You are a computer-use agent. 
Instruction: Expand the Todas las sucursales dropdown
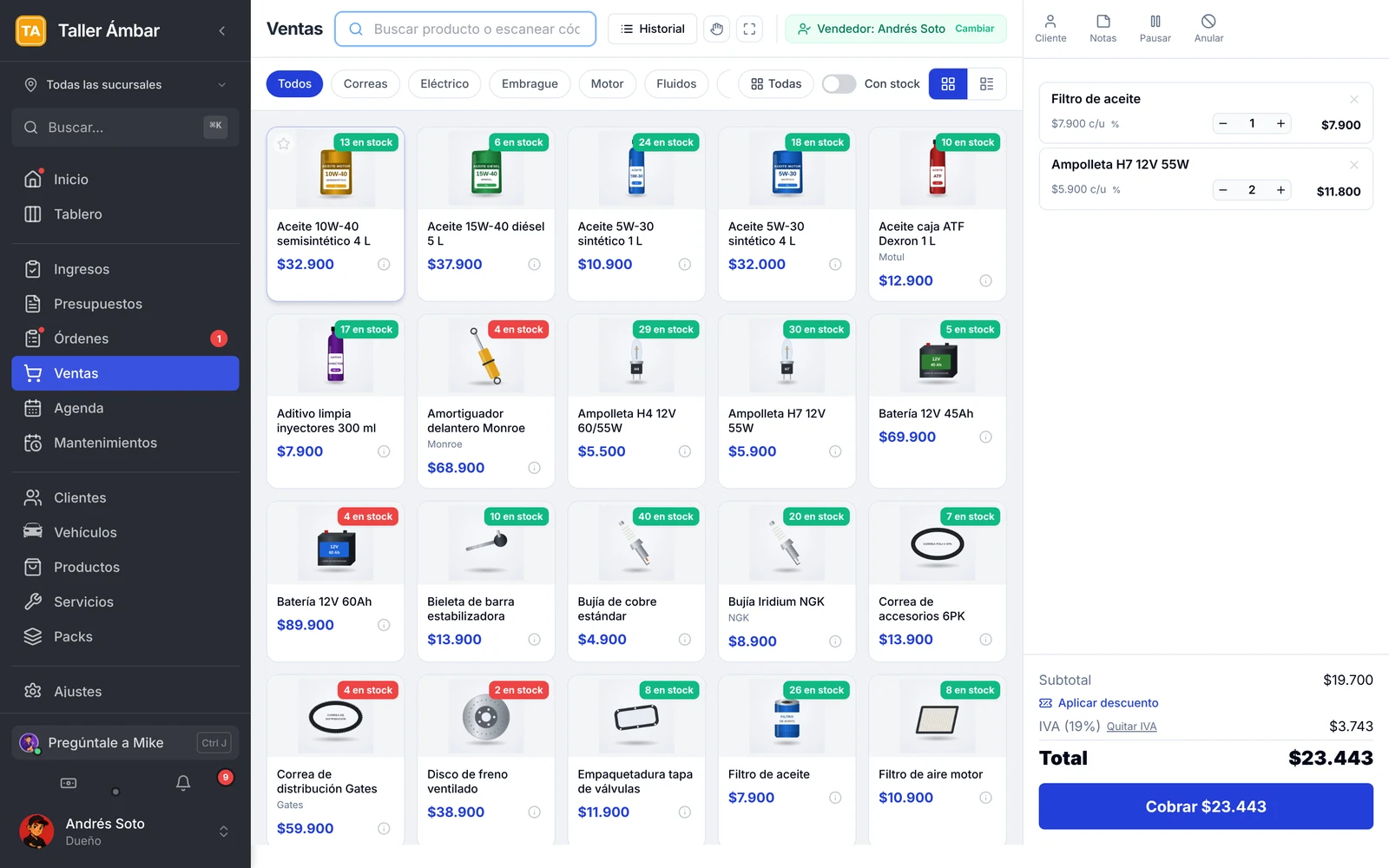click(125, 84)
